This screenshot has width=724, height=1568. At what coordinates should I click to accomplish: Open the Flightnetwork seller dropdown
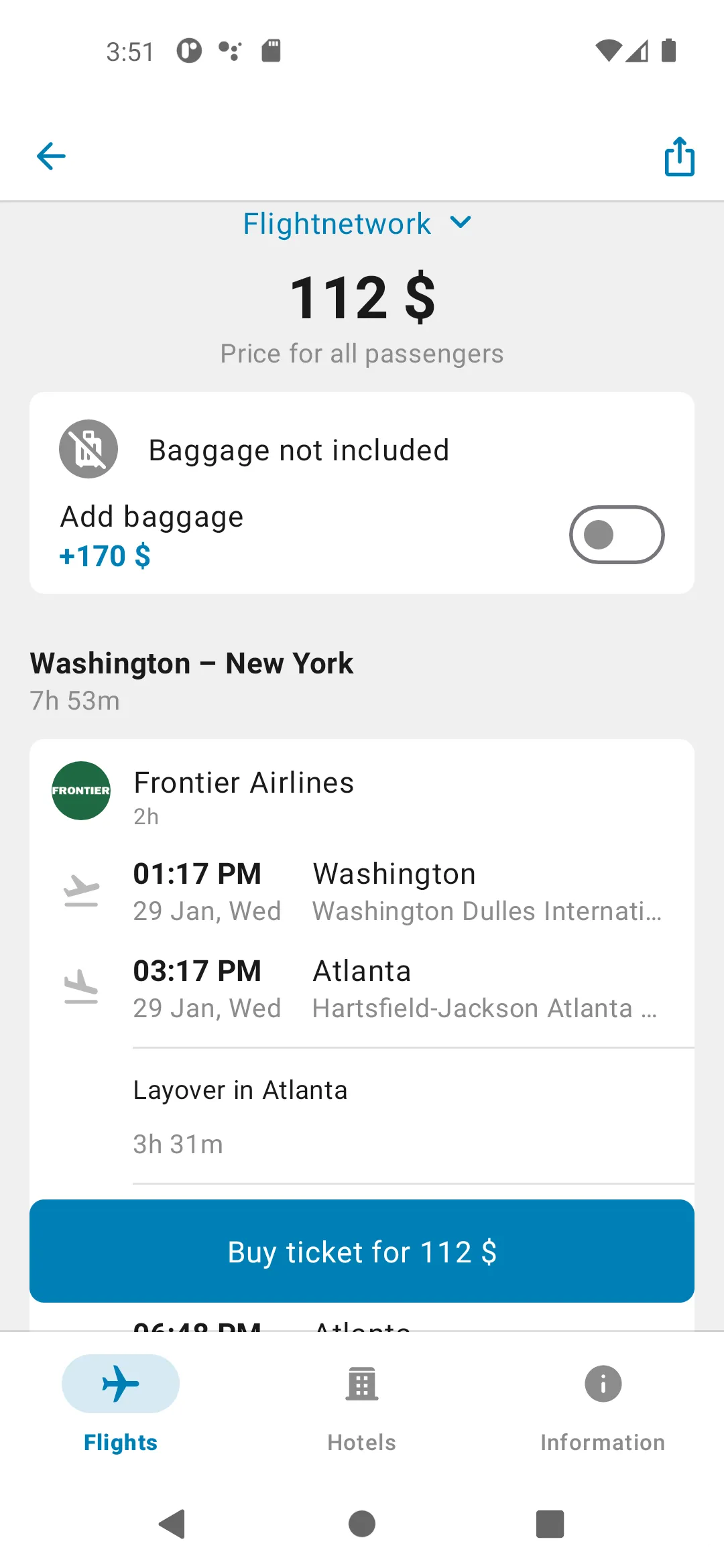pos(357,224)
